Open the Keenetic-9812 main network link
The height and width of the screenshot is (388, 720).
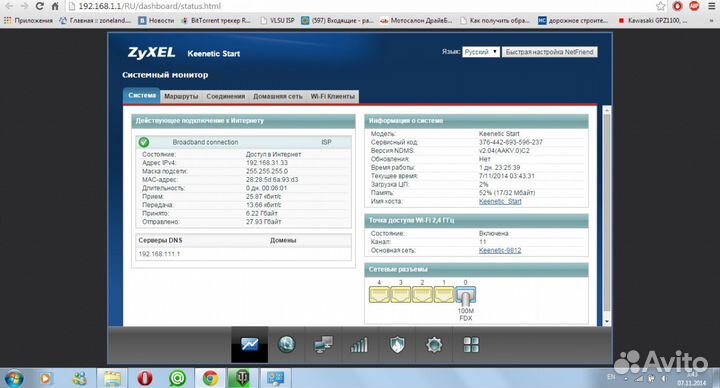point(500,250)
